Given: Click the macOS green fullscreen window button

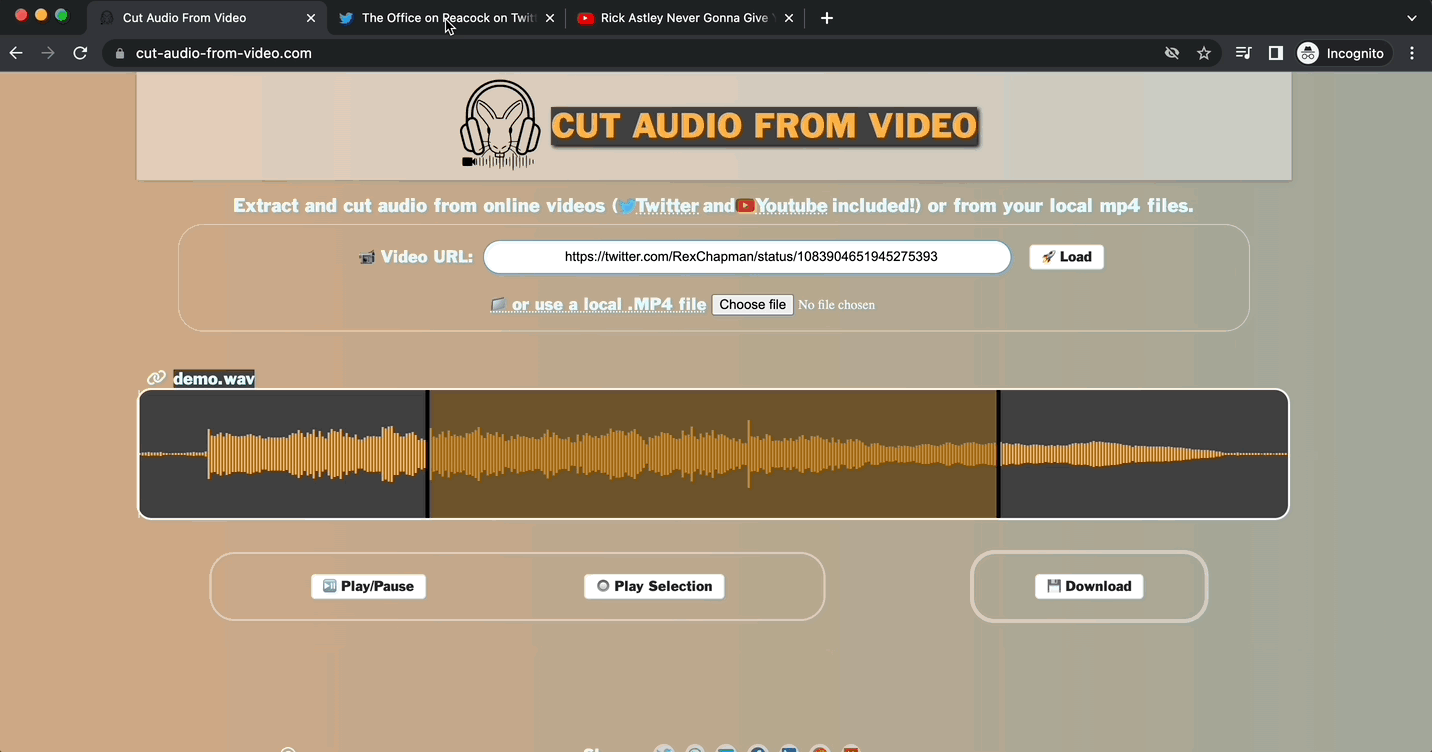Looking at the screenshot, I should (x=61, y=15).
